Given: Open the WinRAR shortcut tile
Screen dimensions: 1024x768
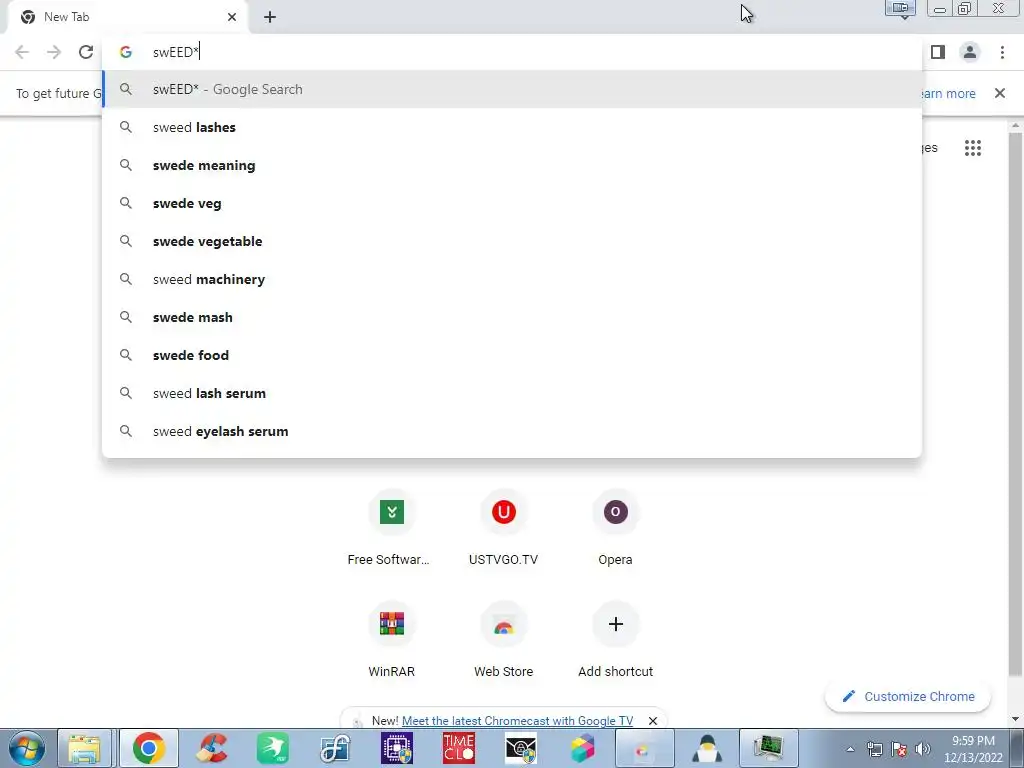Looking at the screenshot, I should click(391, 640).
